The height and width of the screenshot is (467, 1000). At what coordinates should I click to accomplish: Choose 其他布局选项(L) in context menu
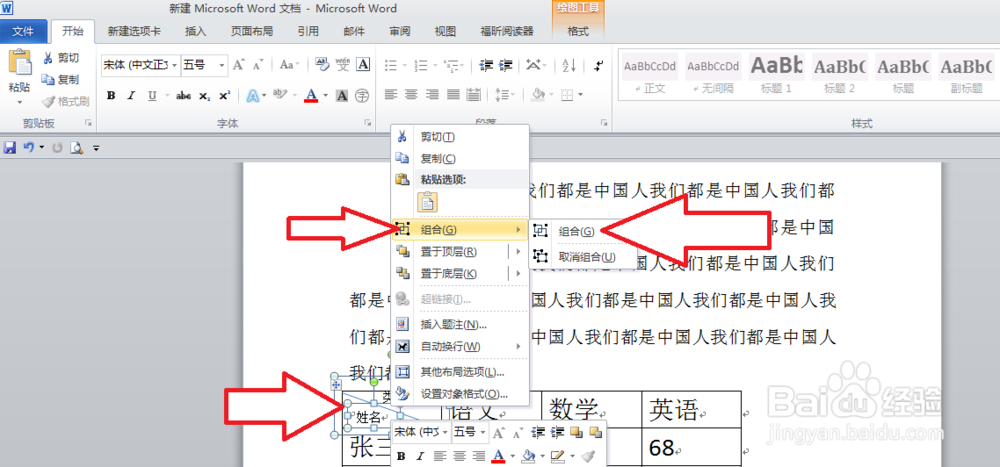[460, 372]
